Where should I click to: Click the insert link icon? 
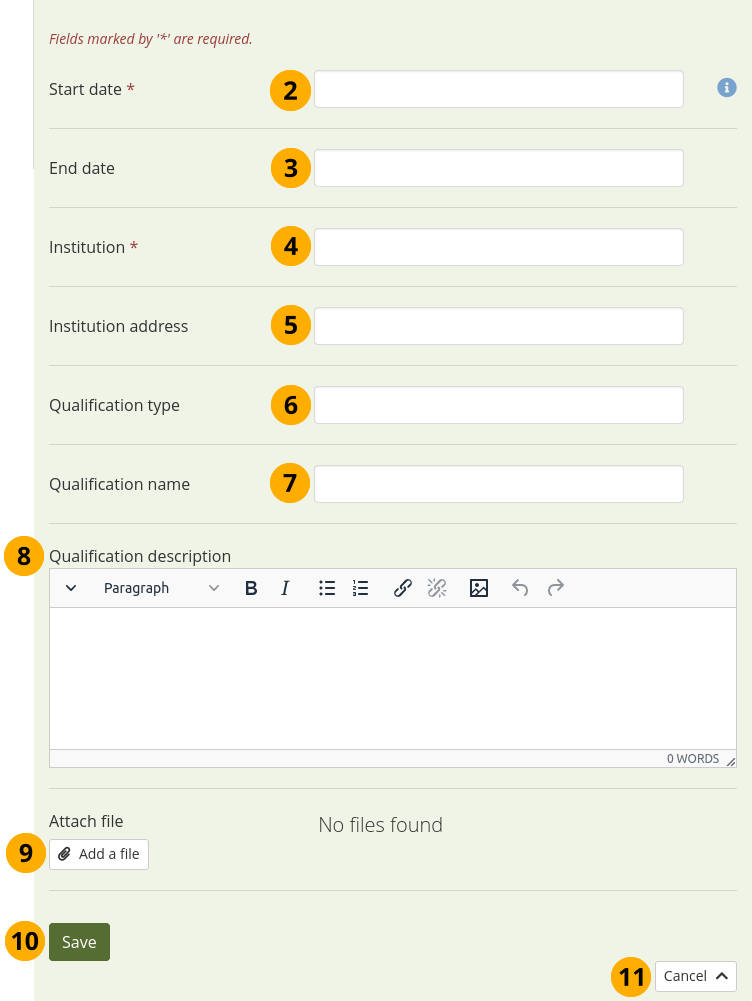(x=403, y=588)
